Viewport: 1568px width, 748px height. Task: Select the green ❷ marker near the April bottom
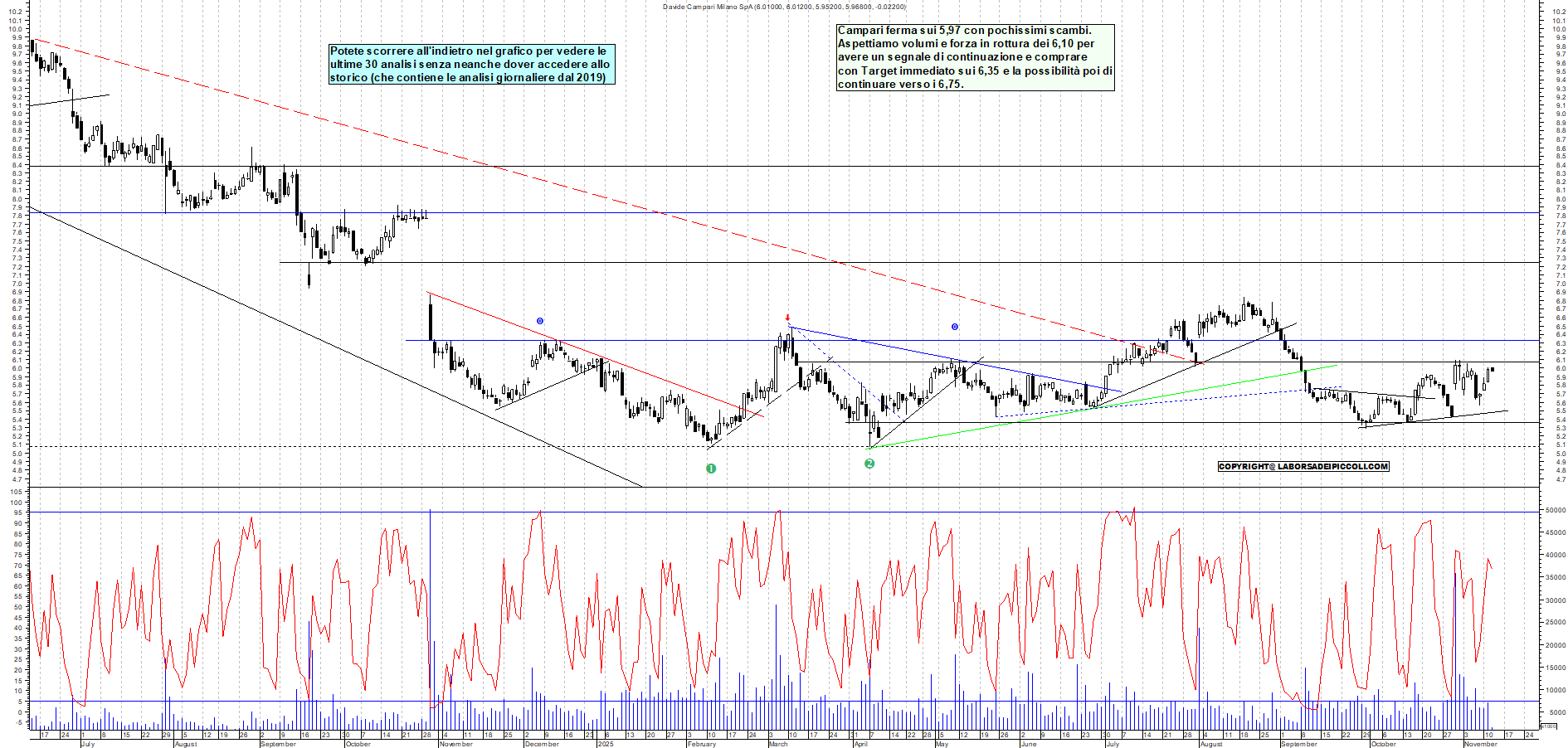(x=869, y=465)
